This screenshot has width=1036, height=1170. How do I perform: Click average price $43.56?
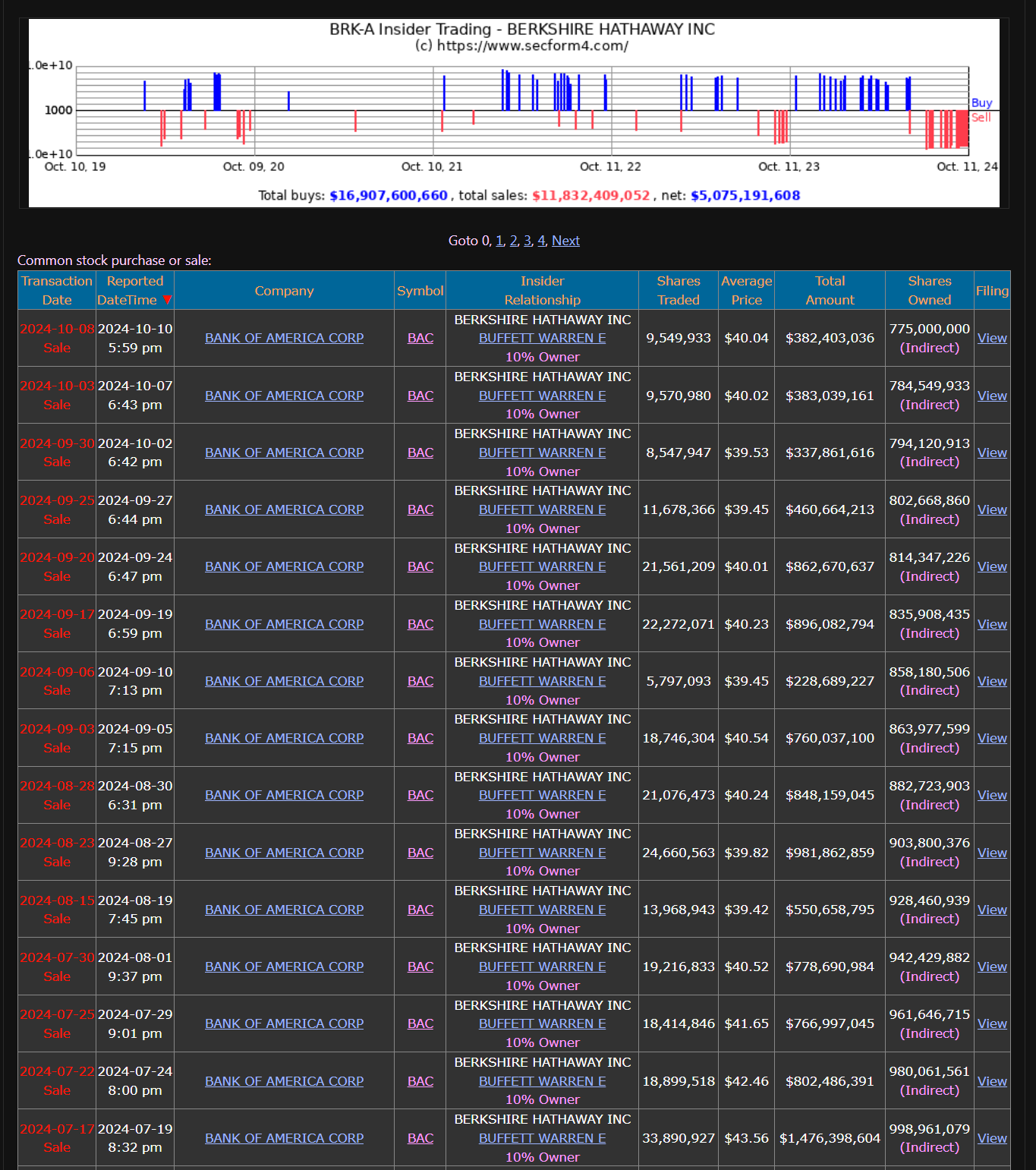[x=746, y=1138]
